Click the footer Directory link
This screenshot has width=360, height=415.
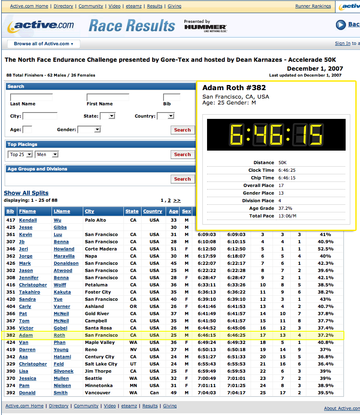(59, 406)
